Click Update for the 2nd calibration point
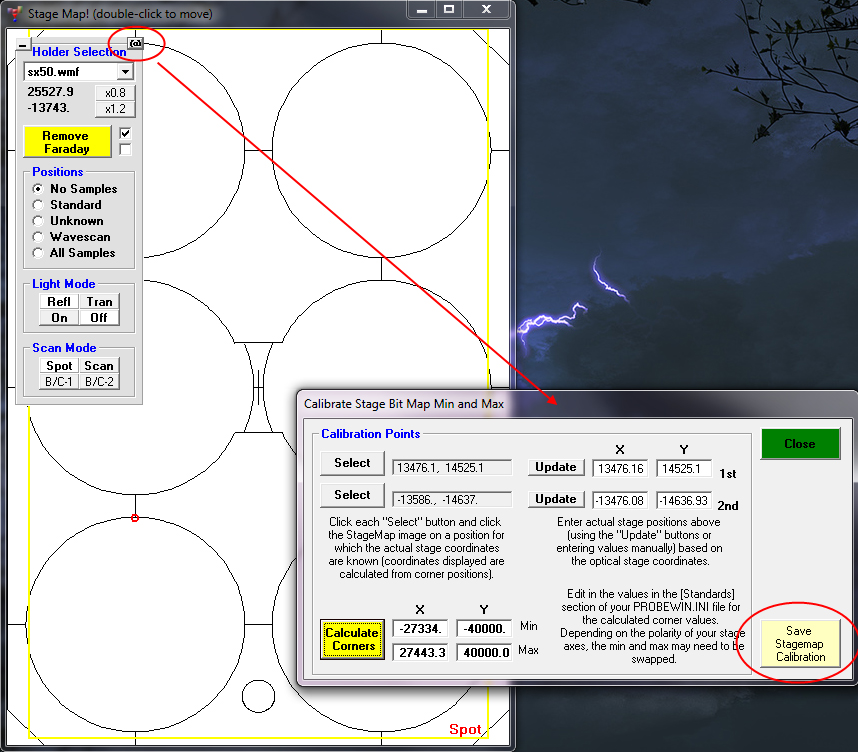Screen dimensions: 858x752 556,499
